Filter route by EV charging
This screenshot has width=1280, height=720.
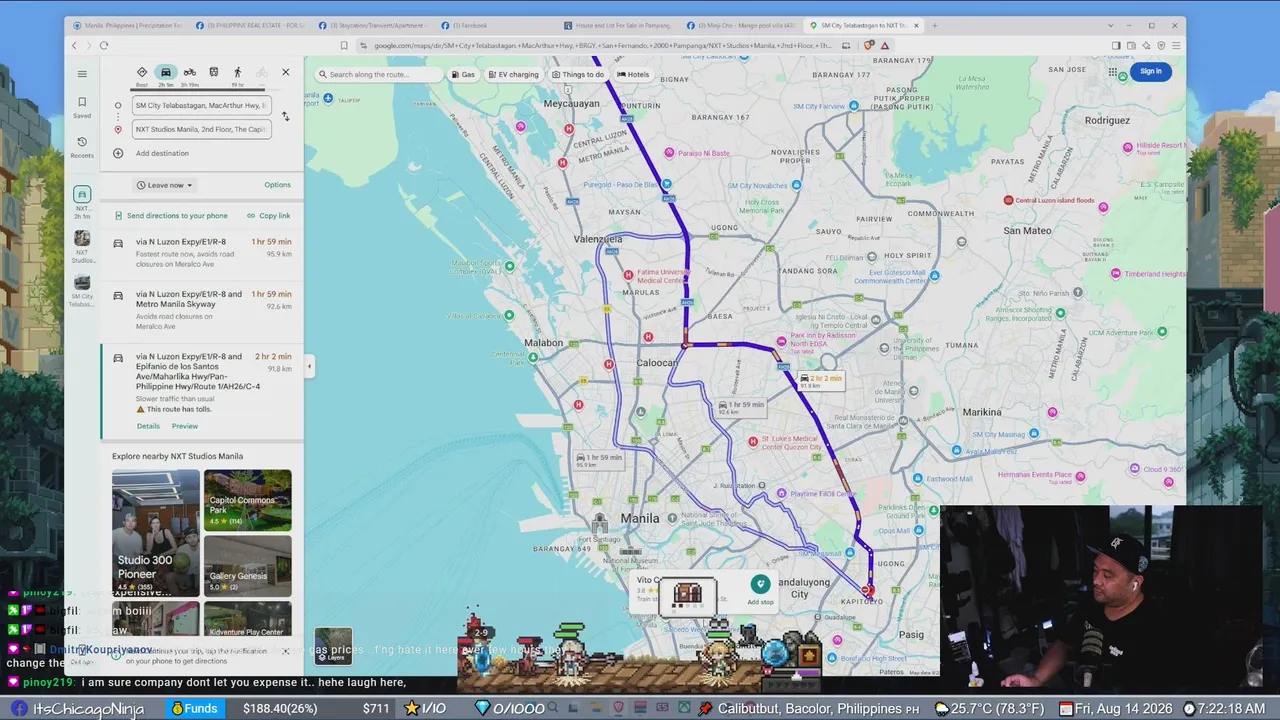click(x=512, y=74)
